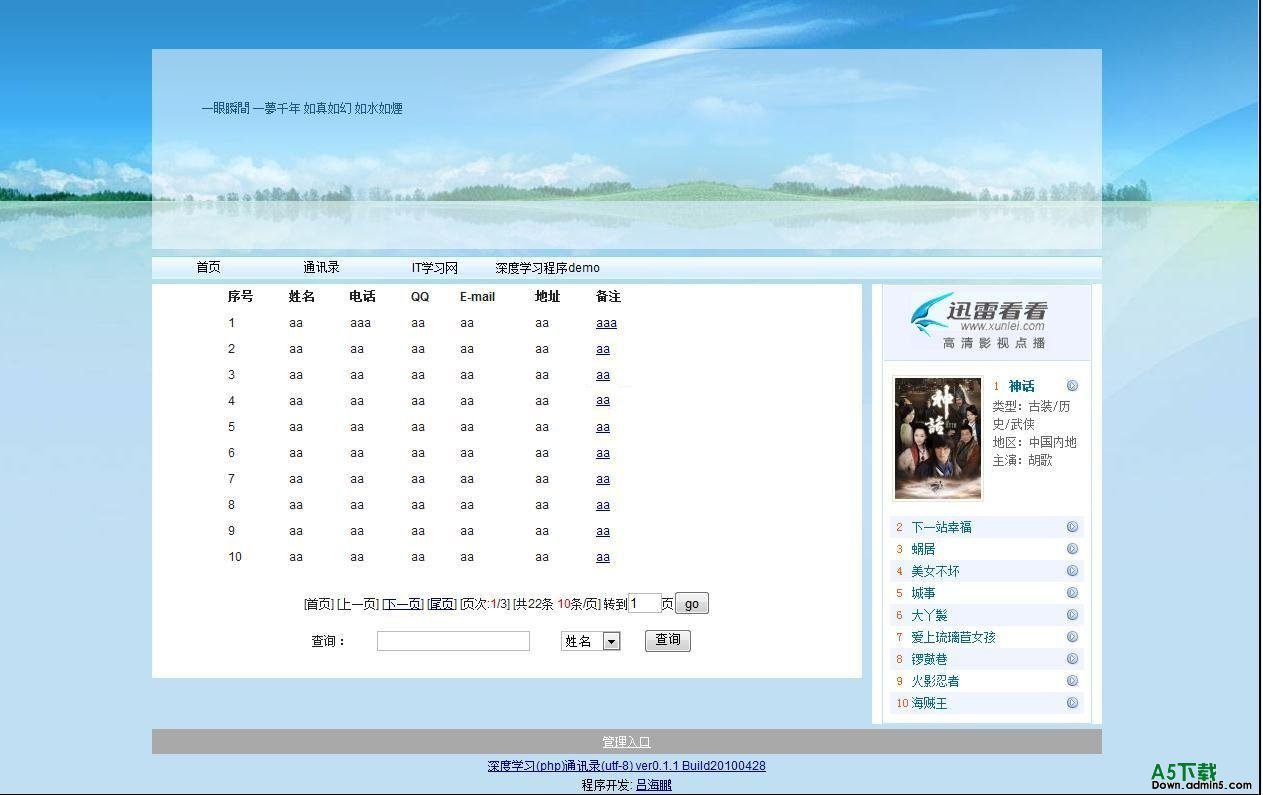Open the 神话 title link
Image resolution: width=1263 pixels, height=795 pixels.
click(1021, 386)
